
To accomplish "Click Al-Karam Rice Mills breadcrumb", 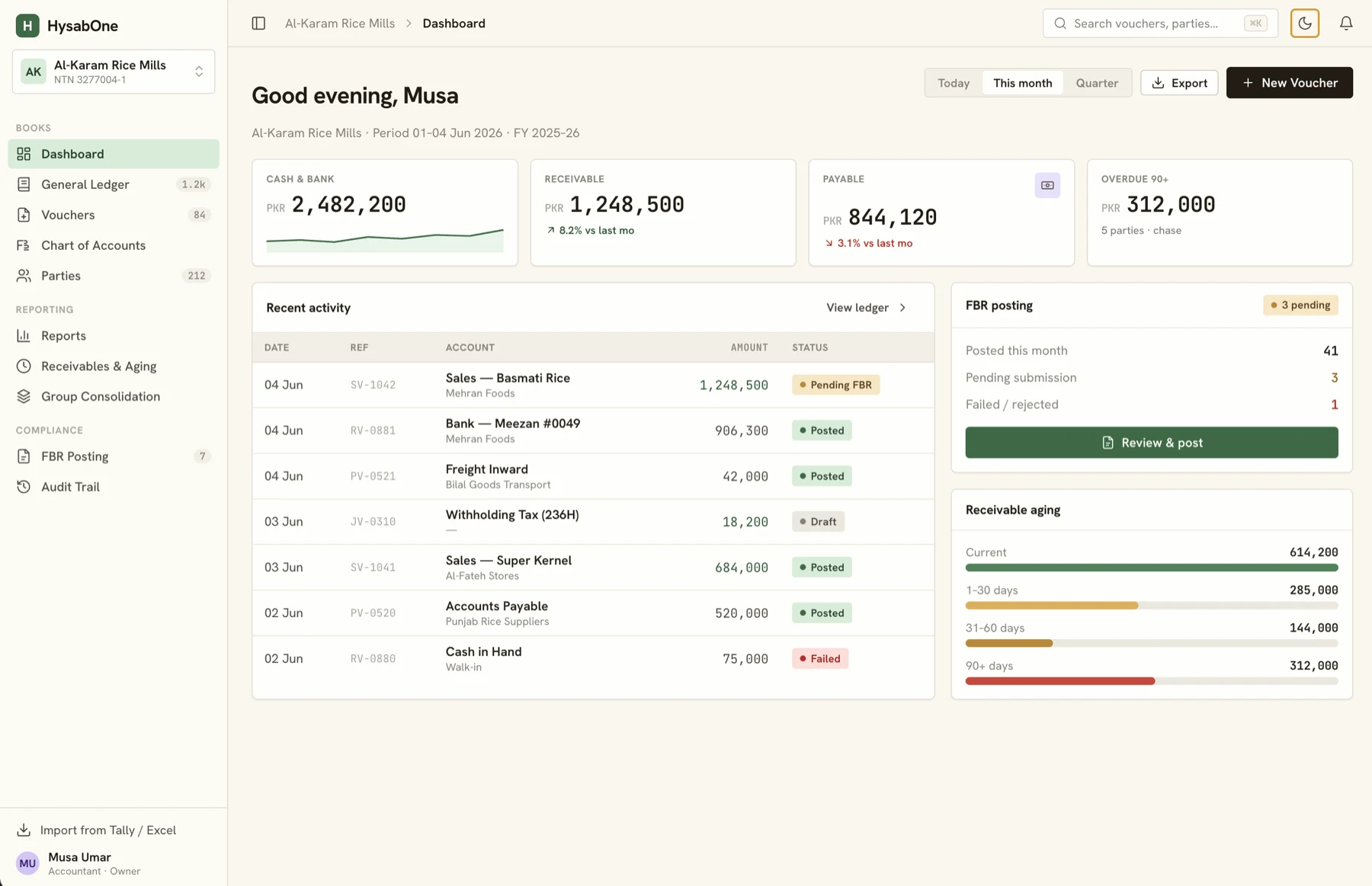I will tap(340, 24).
